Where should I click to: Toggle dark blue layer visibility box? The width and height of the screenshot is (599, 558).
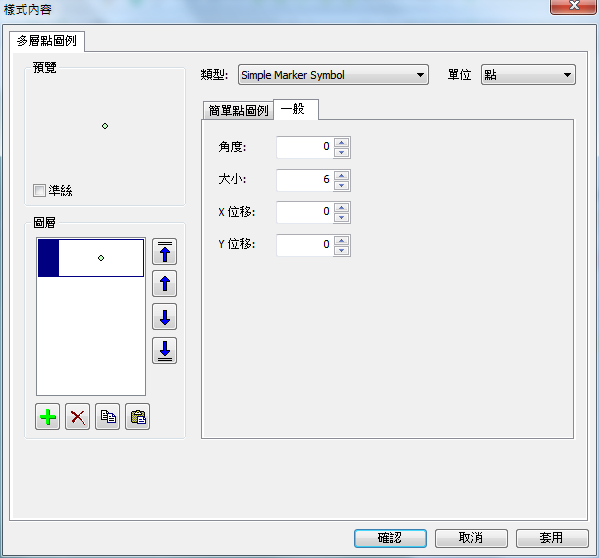49,258
